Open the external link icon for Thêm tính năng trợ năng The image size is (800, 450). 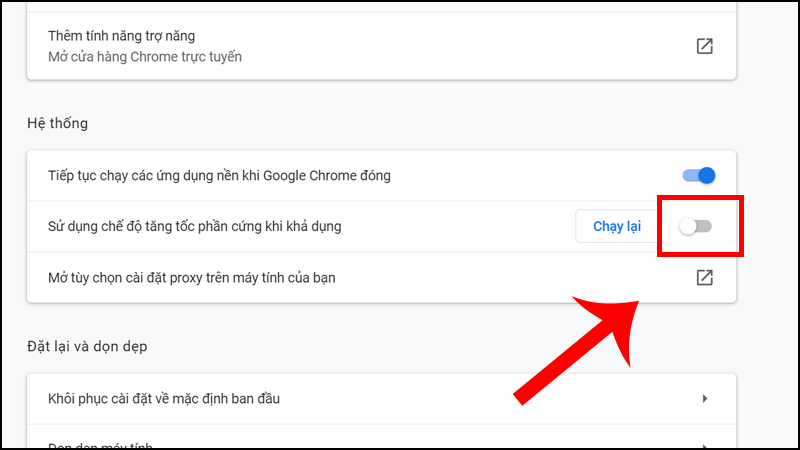pyautogui.click(x=705, y=46)
